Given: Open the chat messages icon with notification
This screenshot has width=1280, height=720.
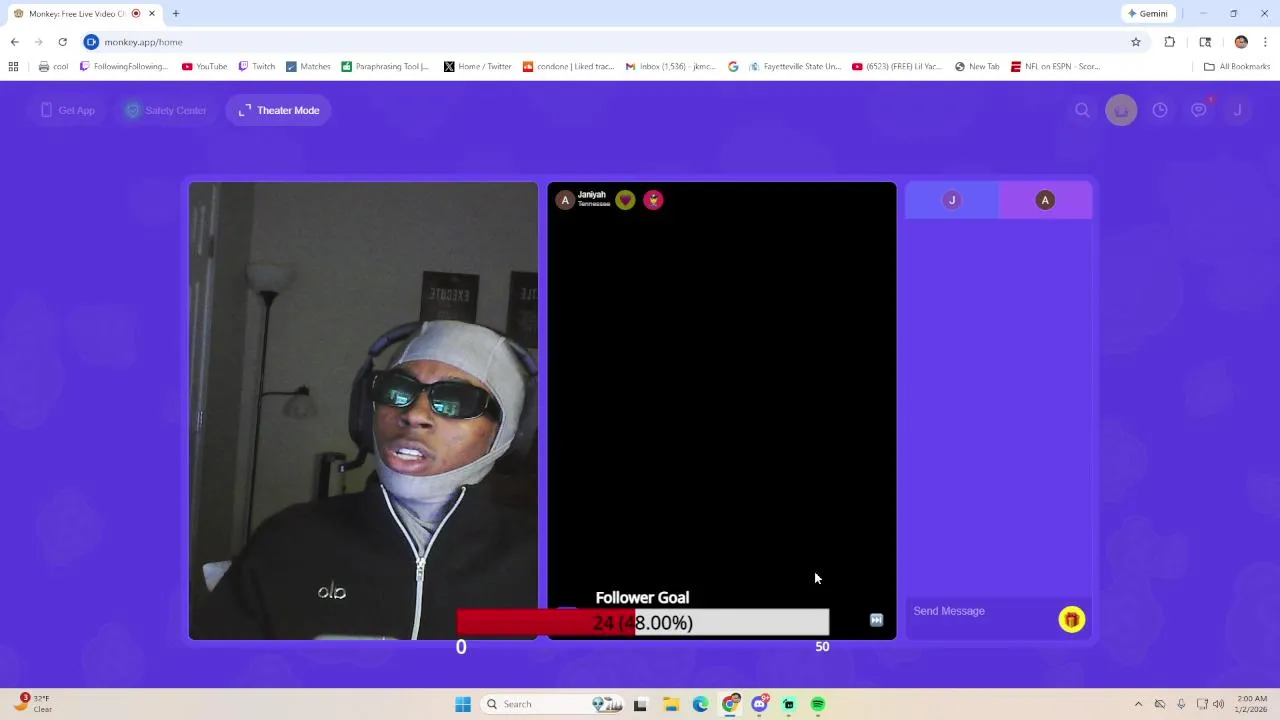Looking at the screenshot, I should (x=1199, y=110).
